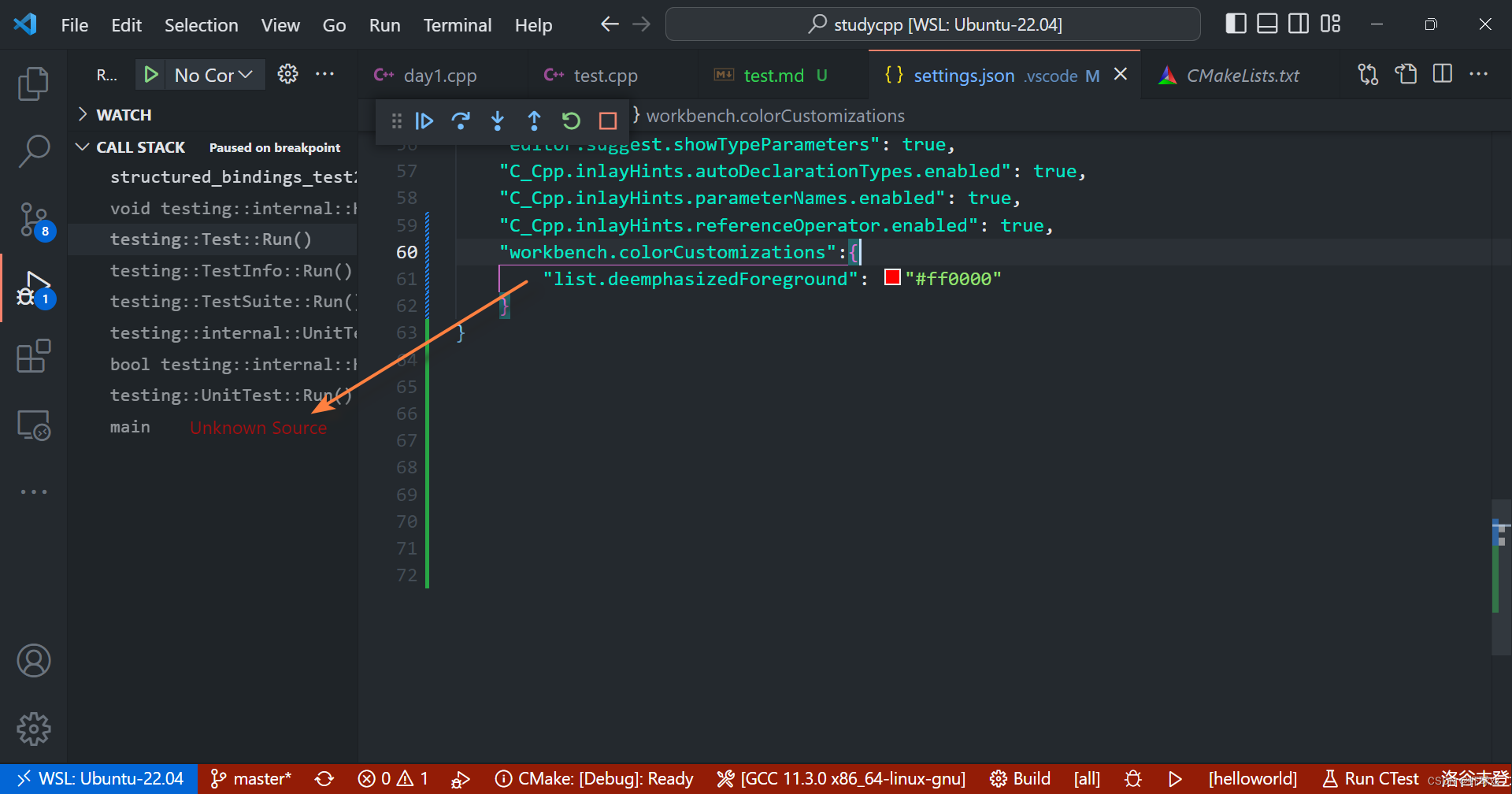Go back with the navigation arrow
This screenshot has height=794, width=1512.
pyautogui.click(x=610, y=24)
